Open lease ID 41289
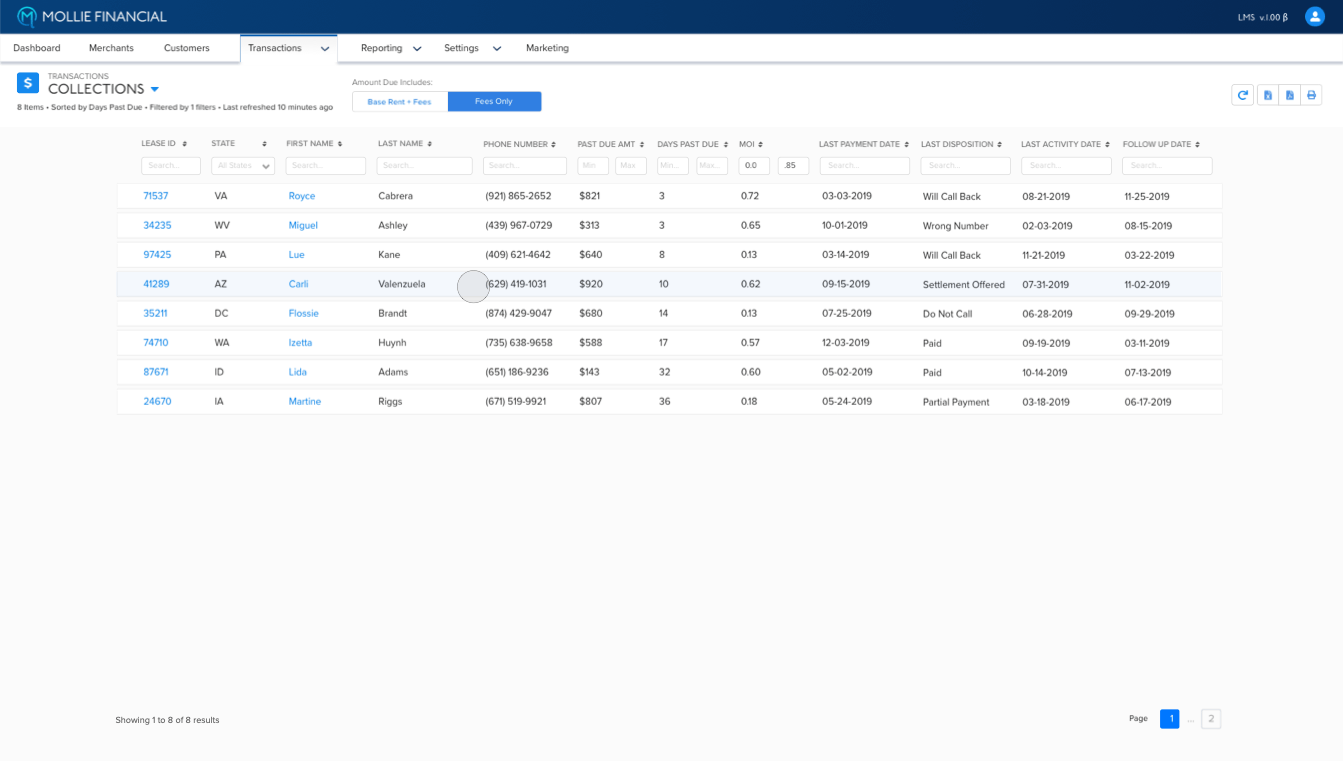1343x761 pixels. coord(156,284)
